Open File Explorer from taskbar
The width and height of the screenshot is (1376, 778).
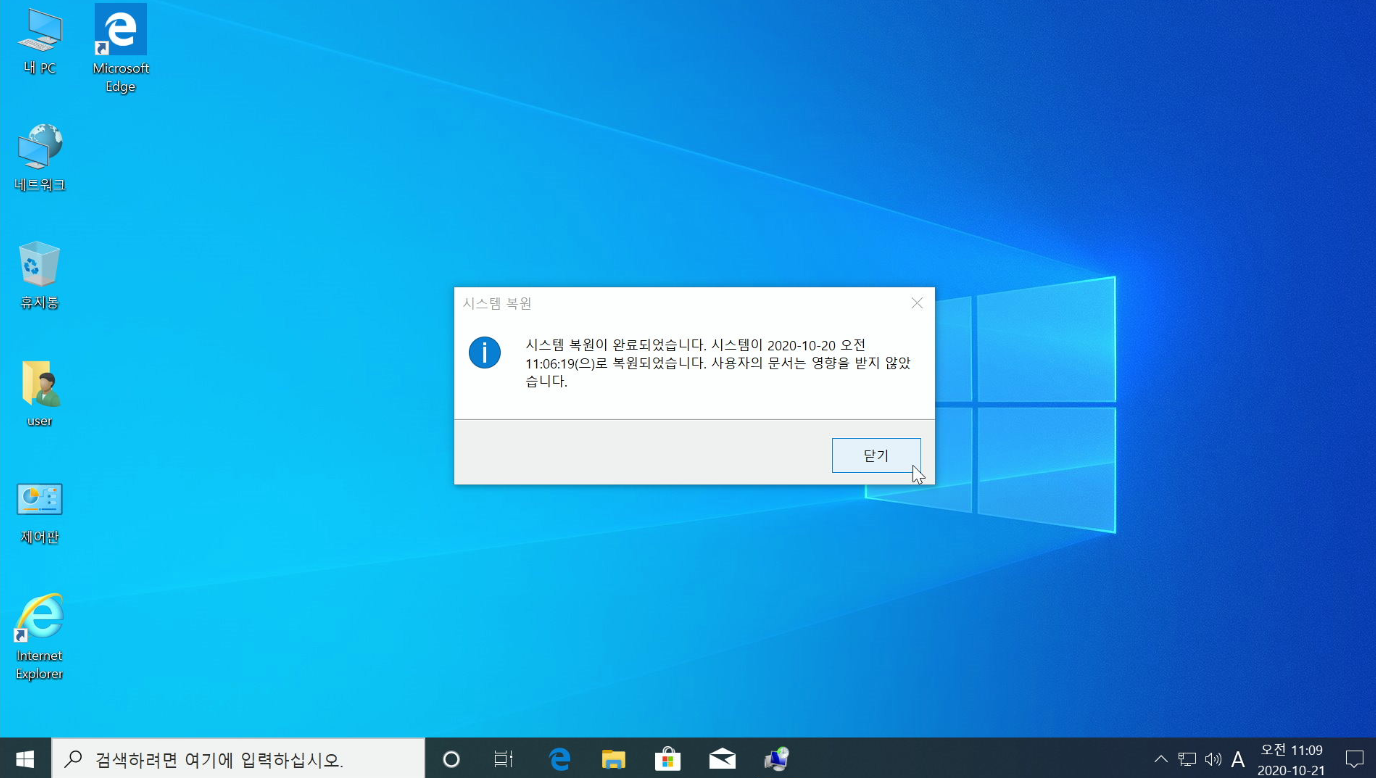(613, 759)
